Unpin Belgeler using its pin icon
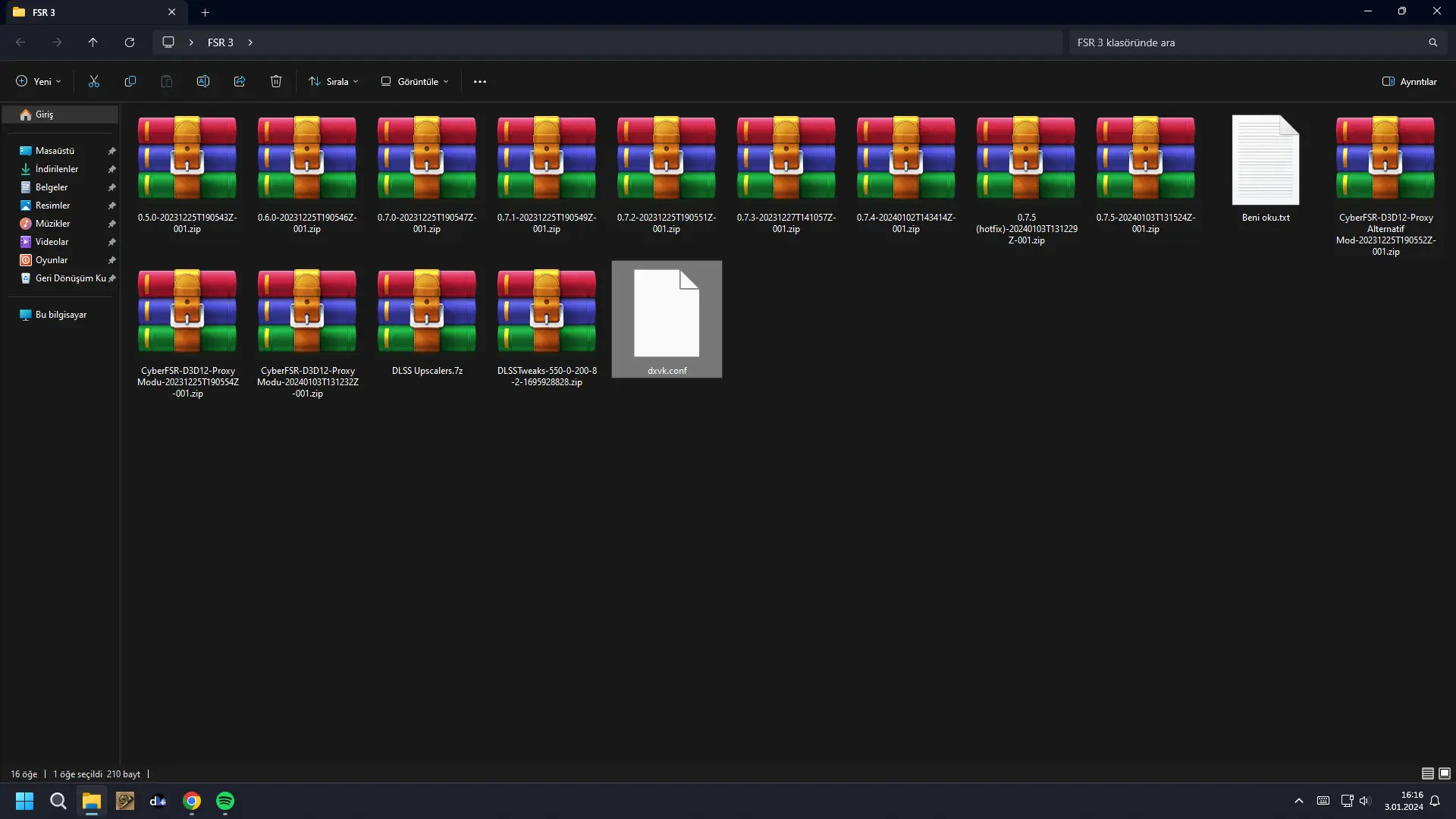Screen dimensions: 1456x819 tap(112, 187)
